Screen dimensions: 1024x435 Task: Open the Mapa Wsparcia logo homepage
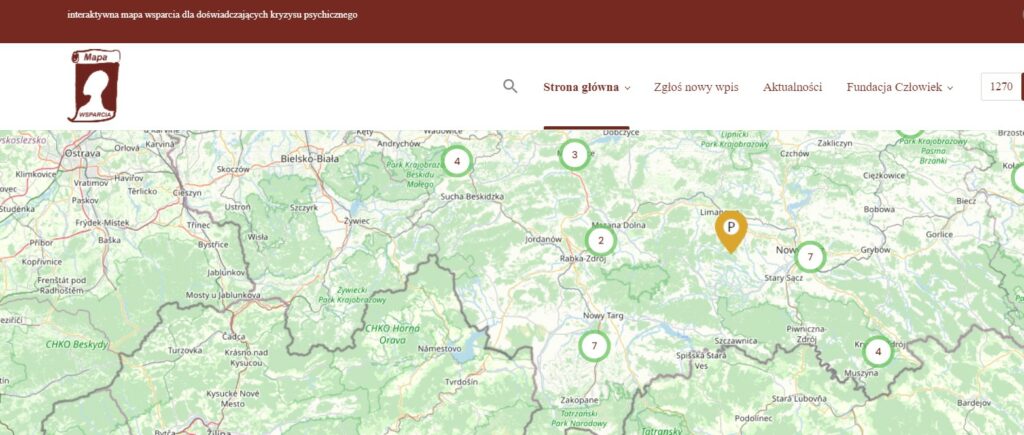(95, 86)
